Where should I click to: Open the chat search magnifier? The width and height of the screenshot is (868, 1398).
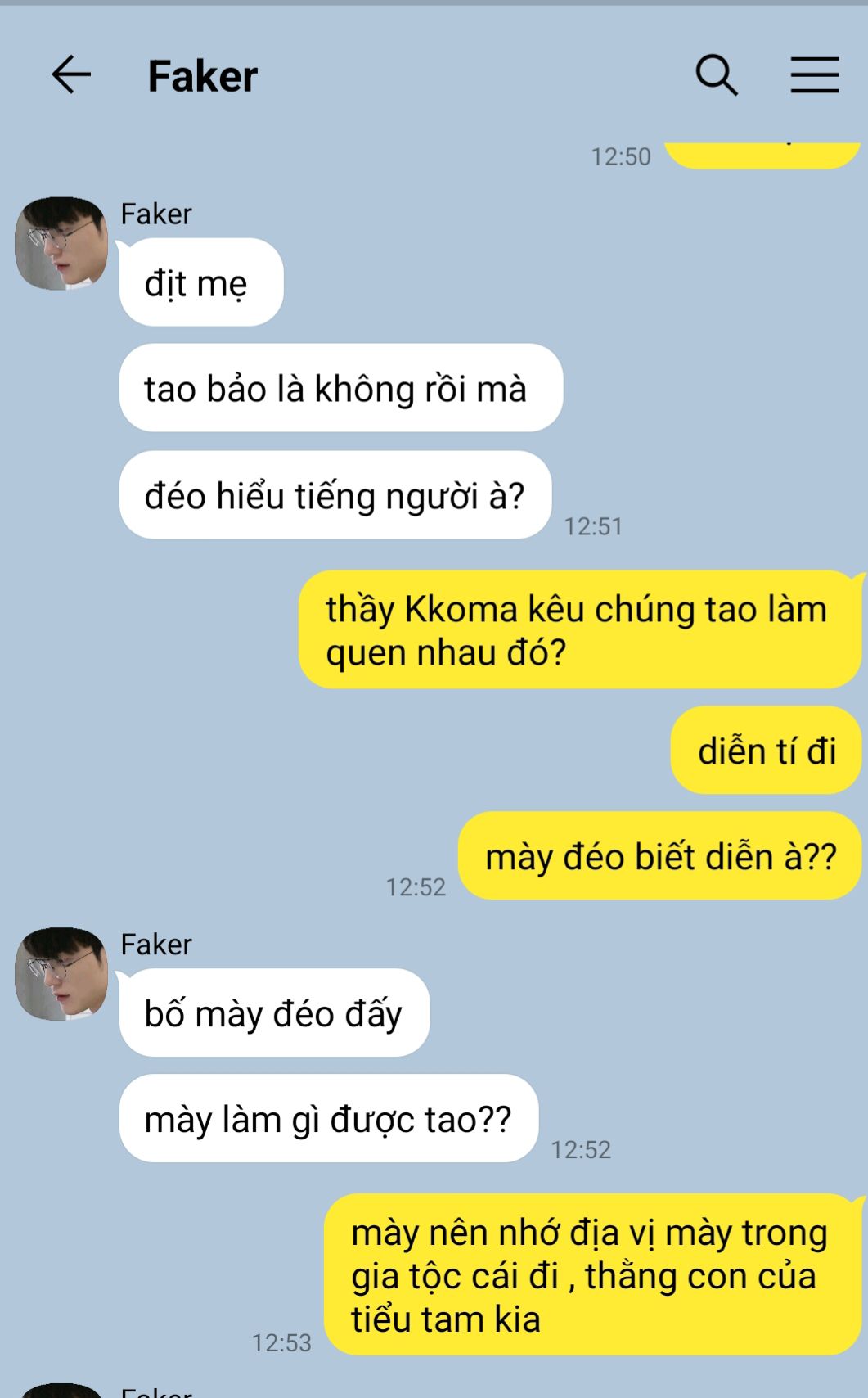[717, 75]
